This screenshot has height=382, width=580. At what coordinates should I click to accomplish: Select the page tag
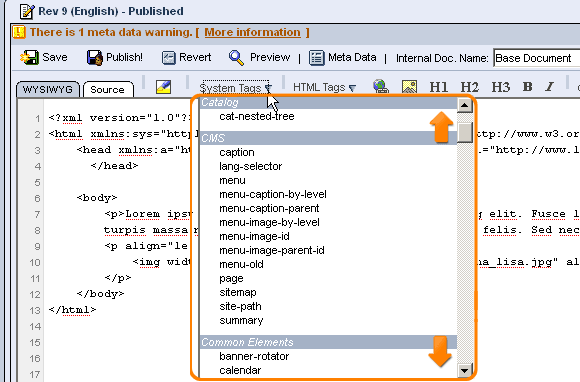(x=231, y=279)
